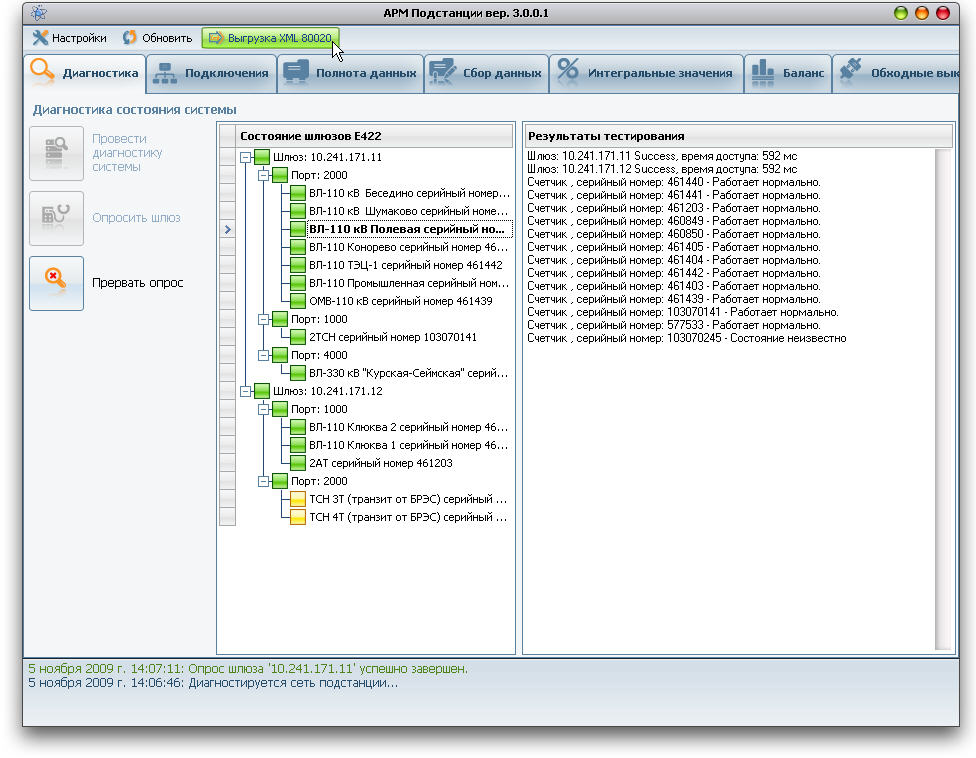976x758 pixels.
Task: Click green status icon of ВЛ-110 Конорево
Action: (298, 248)
